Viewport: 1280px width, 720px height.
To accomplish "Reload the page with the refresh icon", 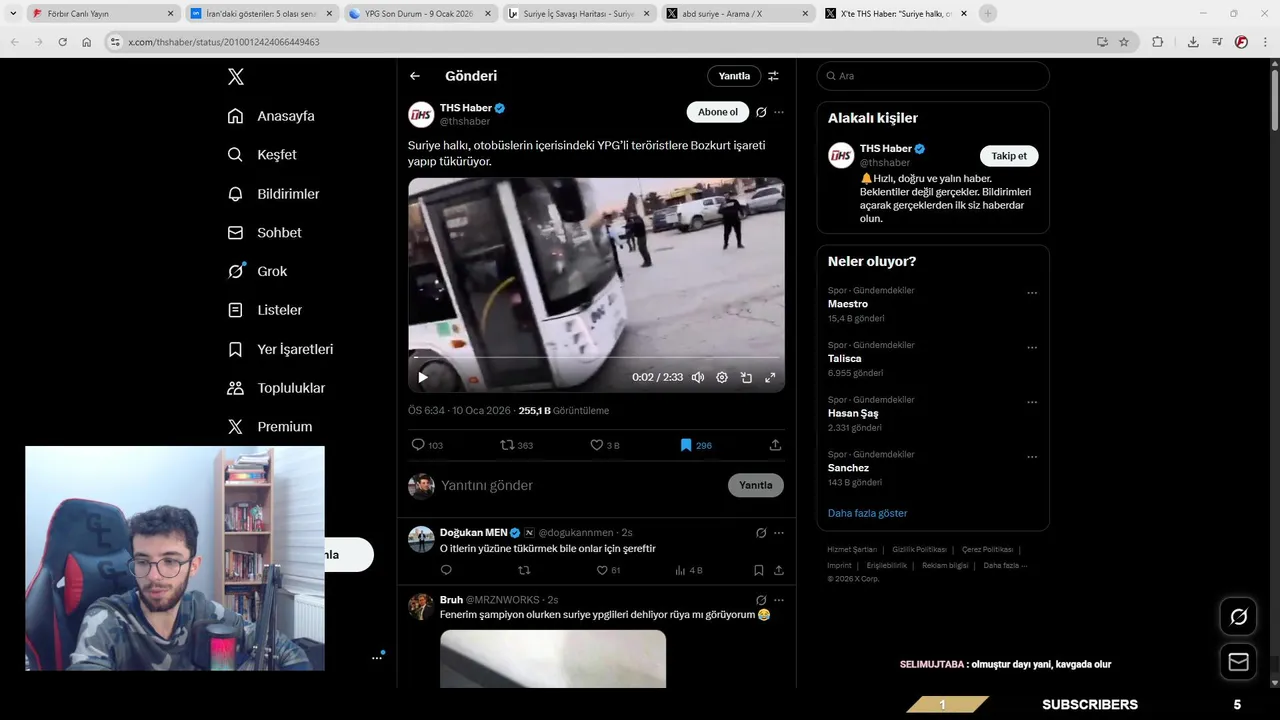I will click(x=62, y=42).
